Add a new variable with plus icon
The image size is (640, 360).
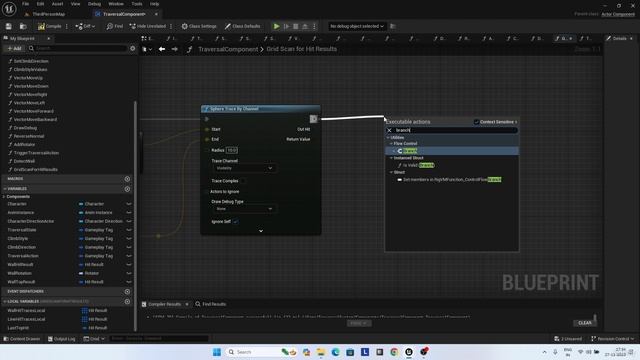pos(127,189)
